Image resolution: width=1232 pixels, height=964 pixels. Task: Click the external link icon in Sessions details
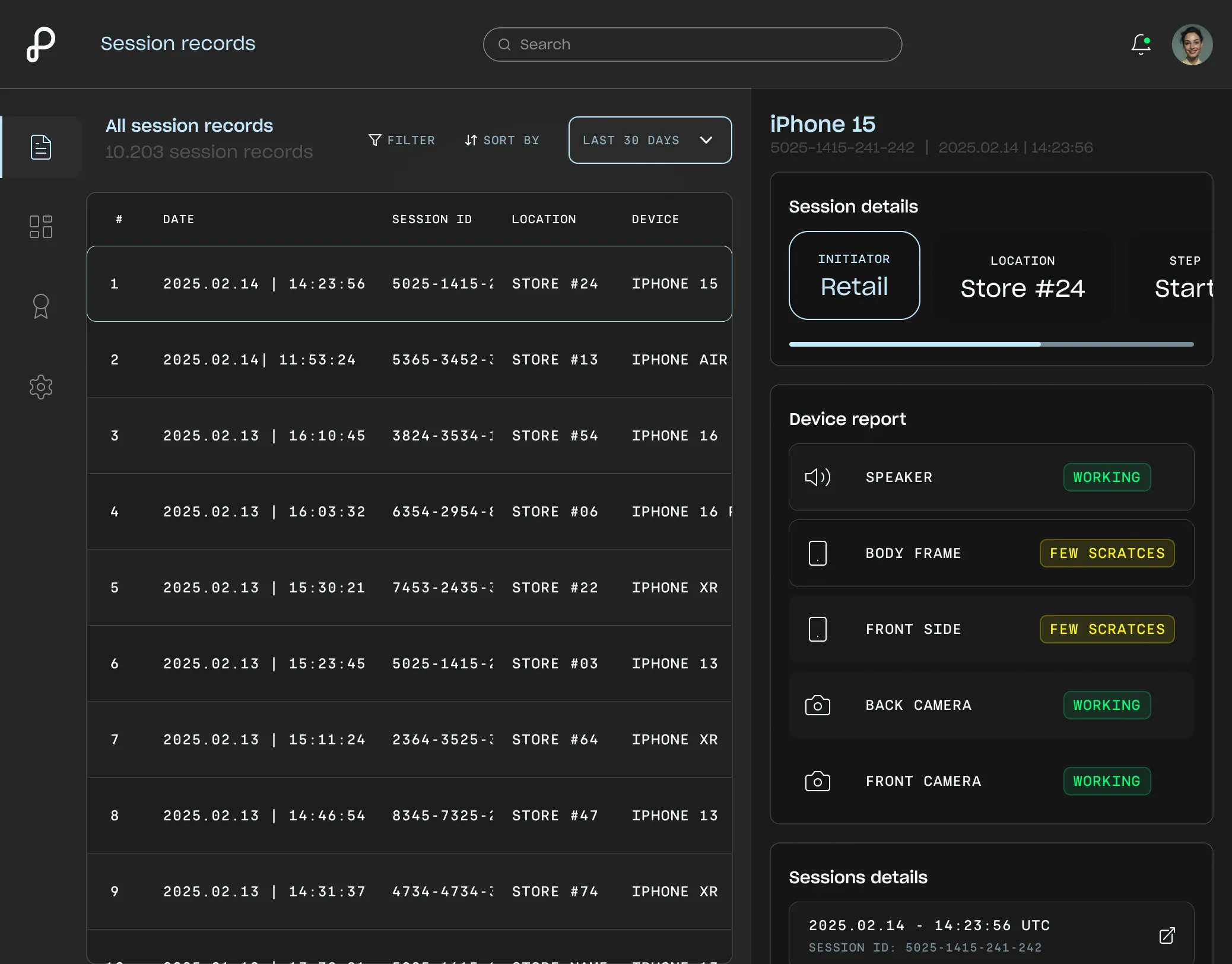point(1167,936)
